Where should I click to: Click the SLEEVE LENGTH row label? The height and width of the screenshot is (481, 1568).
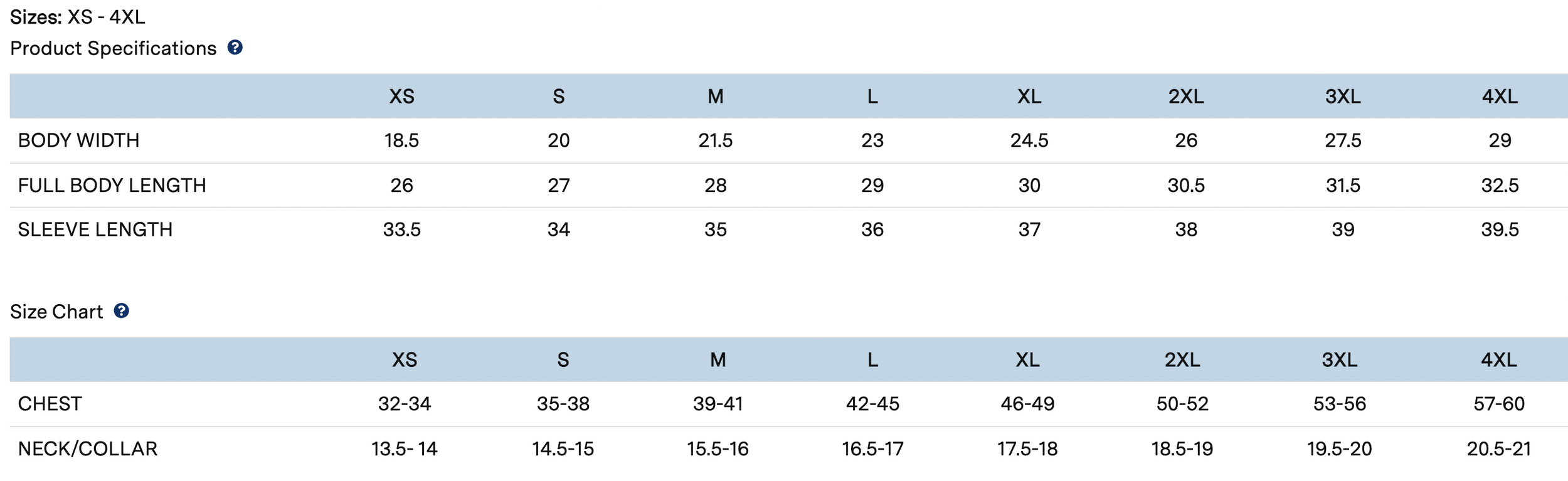[x=95, y=230]
